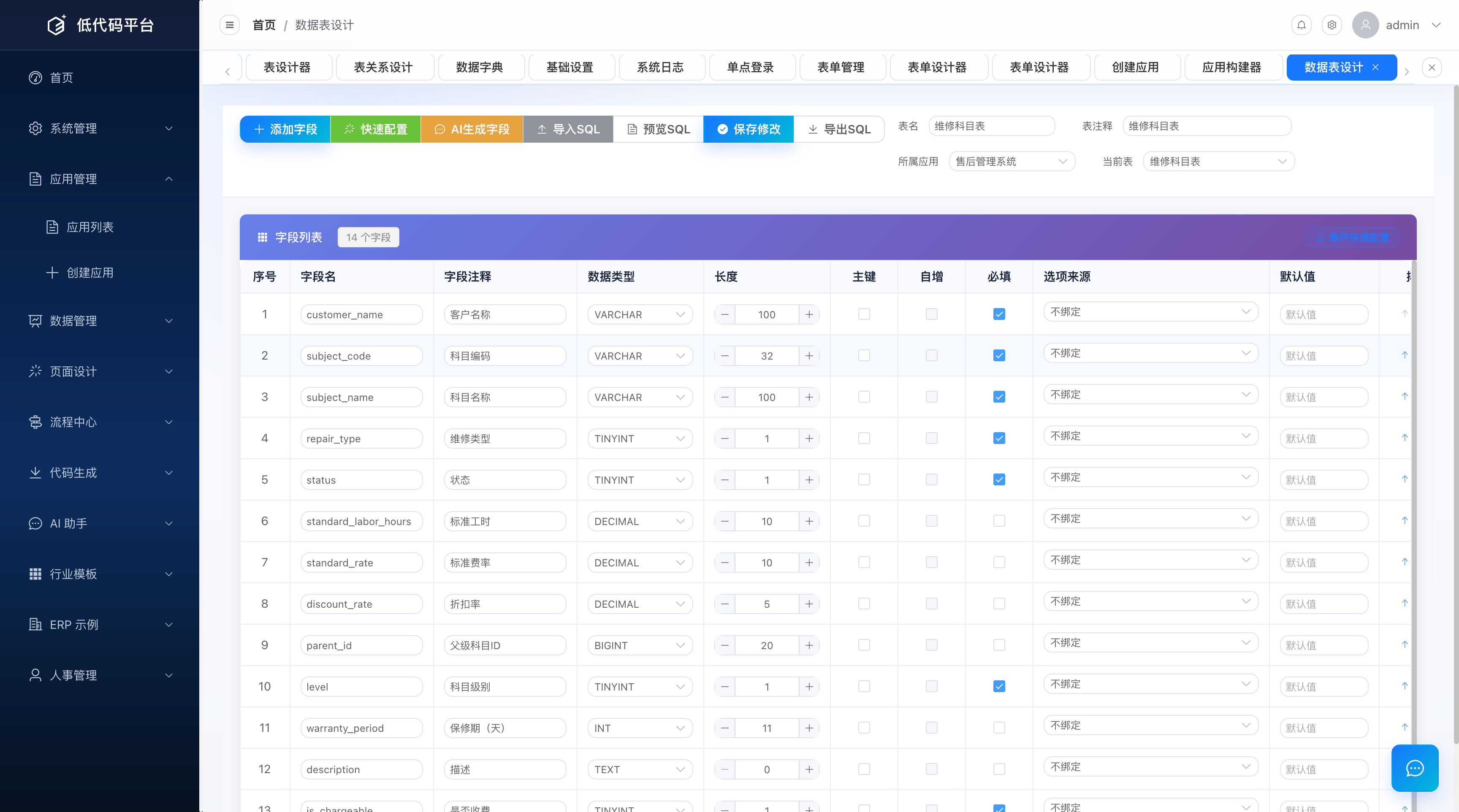Expand the AI 助手 sidebar menu
This screenshot has width=1459, height=812.
point(100,523)
